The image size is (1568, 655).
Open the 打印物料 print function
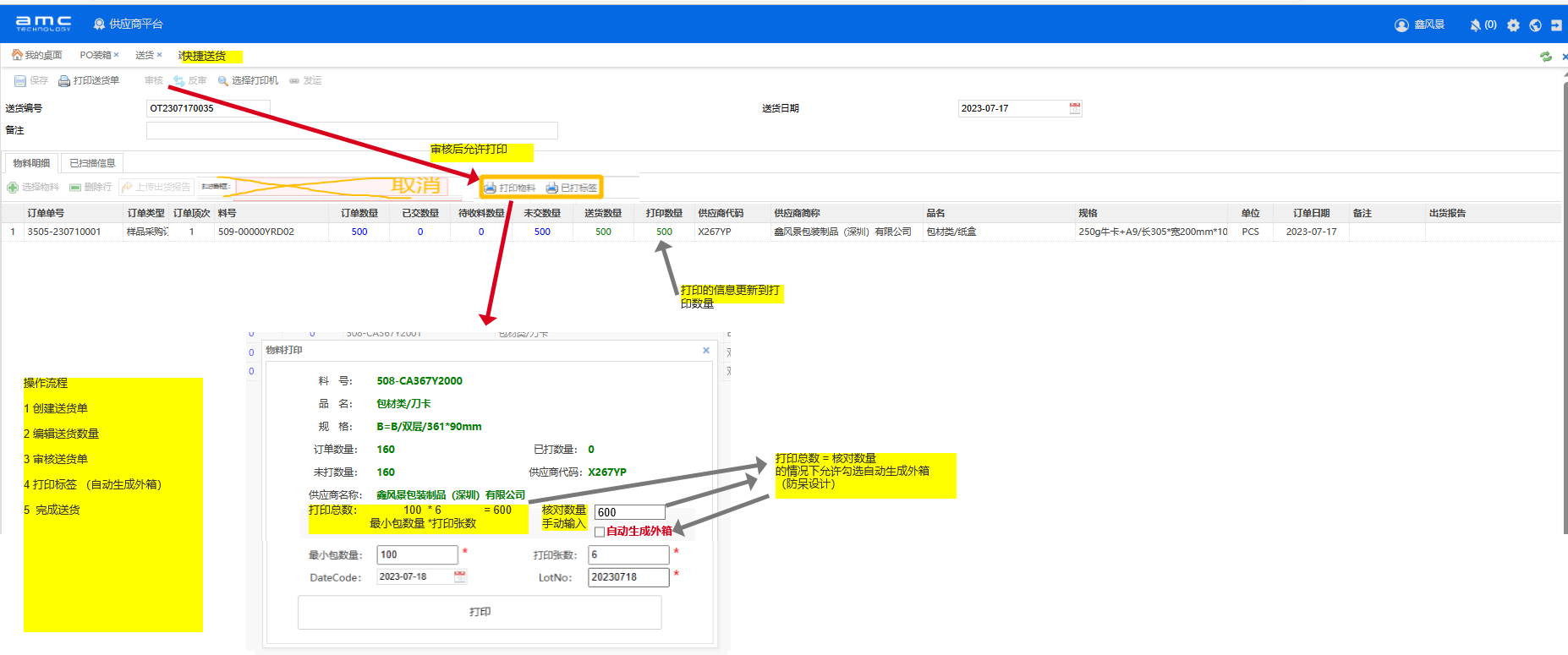pyautogui.click(x=510, y=188)
